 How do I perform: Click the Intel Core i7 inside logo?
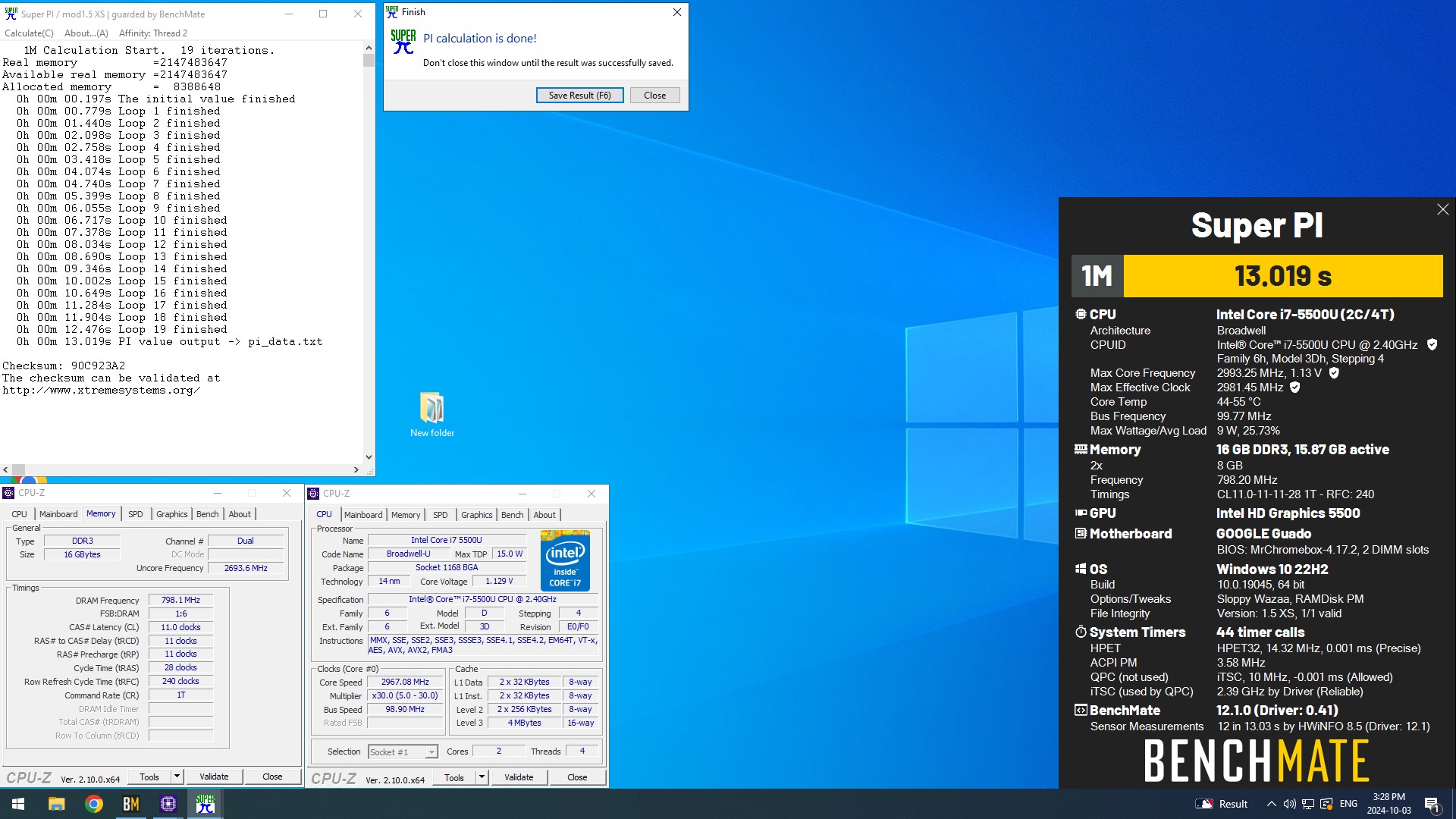(565, 560)
